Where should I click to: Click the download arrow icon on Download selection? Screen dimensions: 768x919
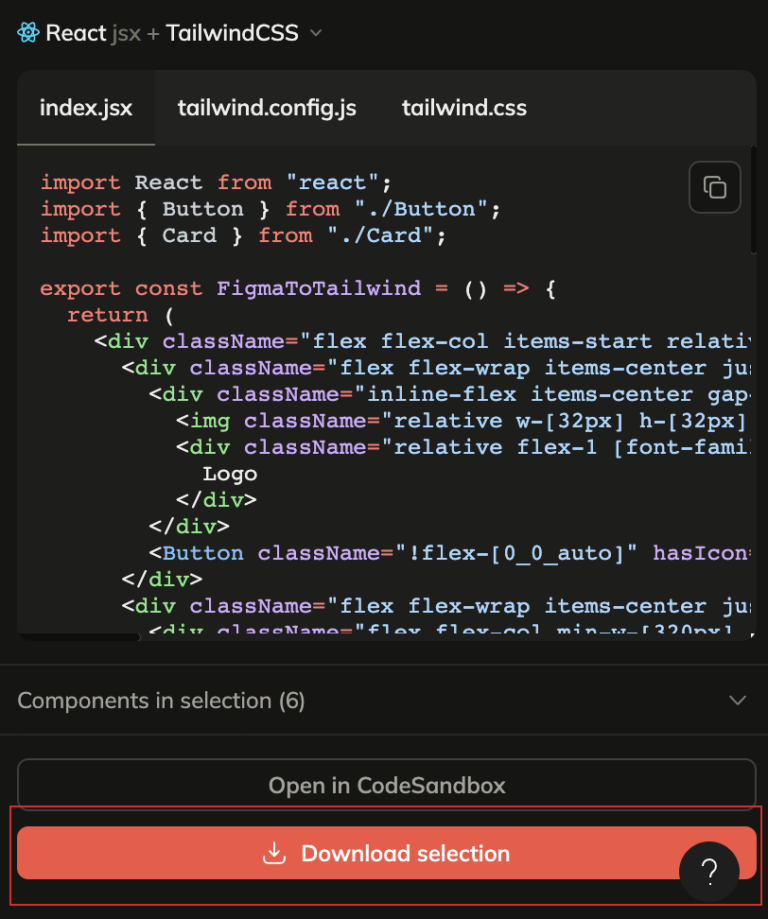(273, 854)
